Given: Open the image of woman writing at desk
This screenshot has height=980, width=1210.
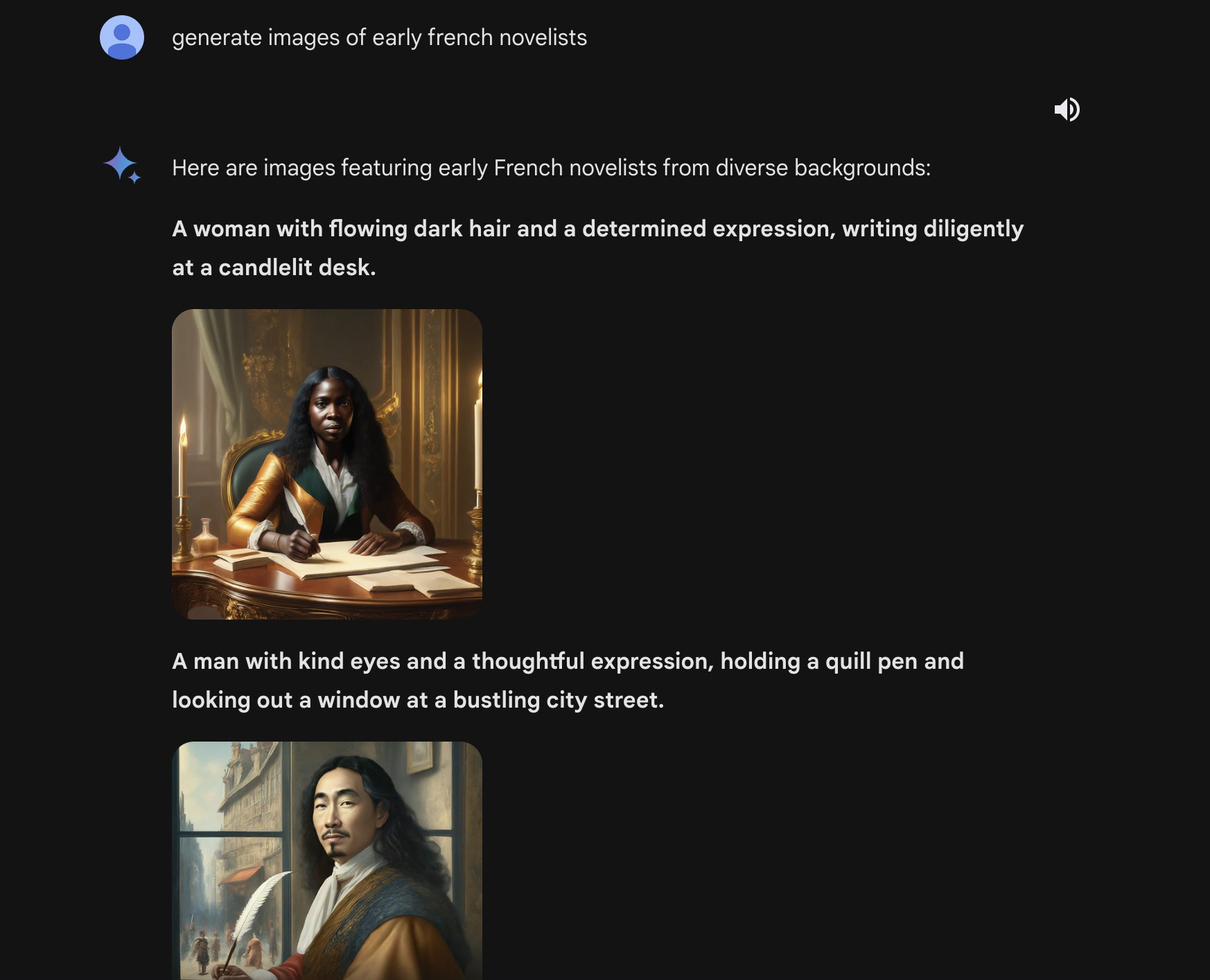Looking at the screenshot, I should [327, 464].
